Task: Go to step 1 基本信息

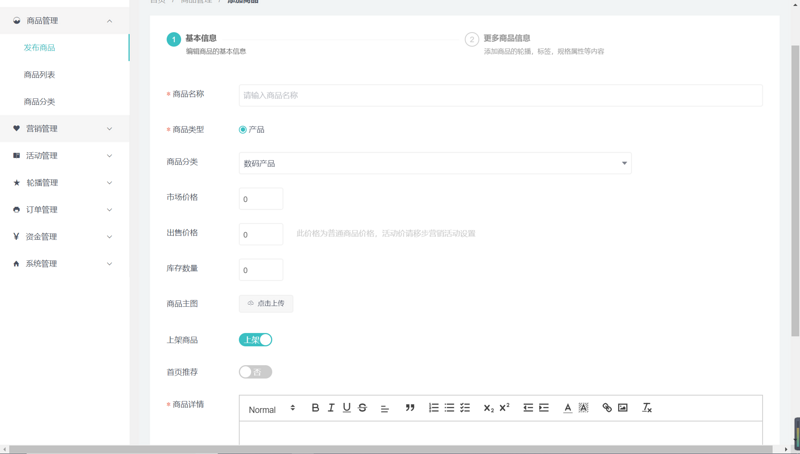Action: tap(207, 44)
